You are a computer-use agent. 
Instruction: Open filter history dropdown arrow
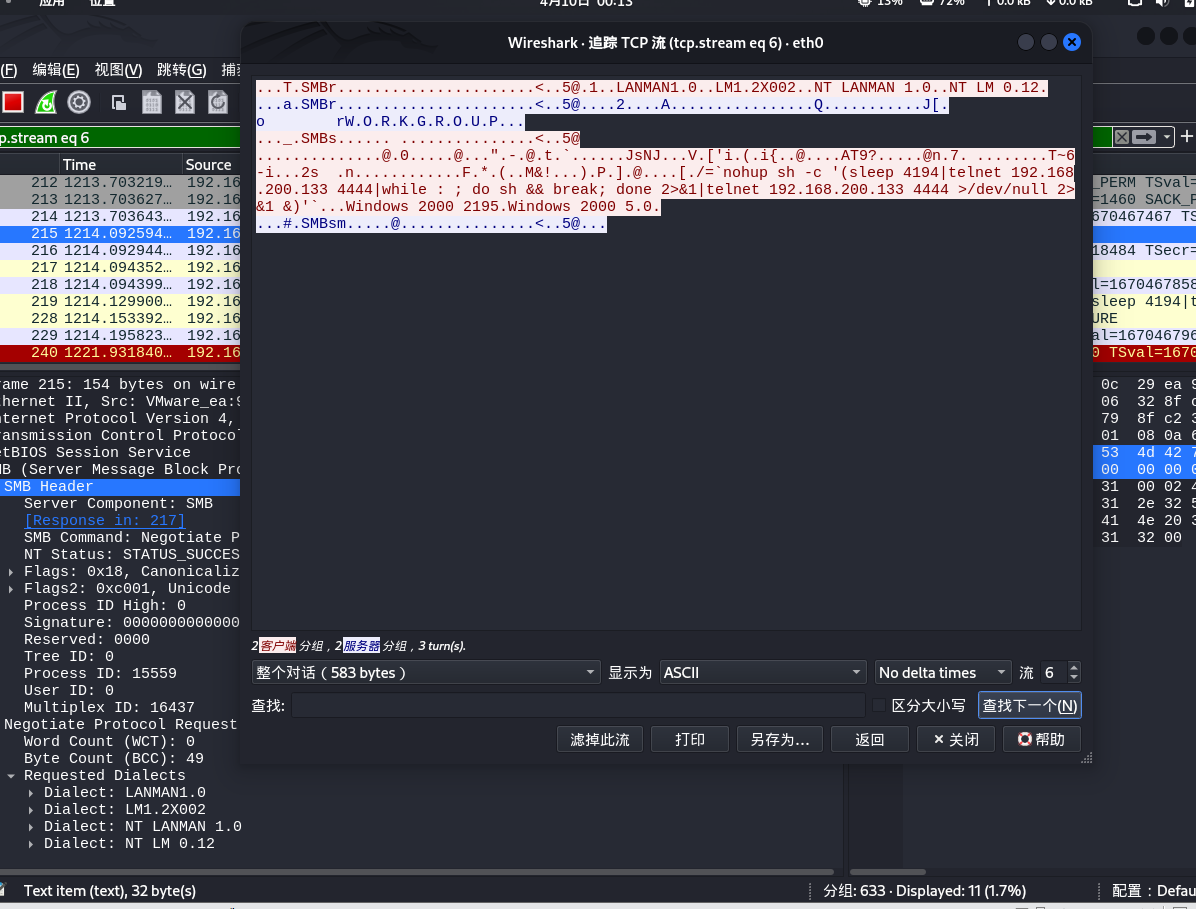[x=1166, y=137]
